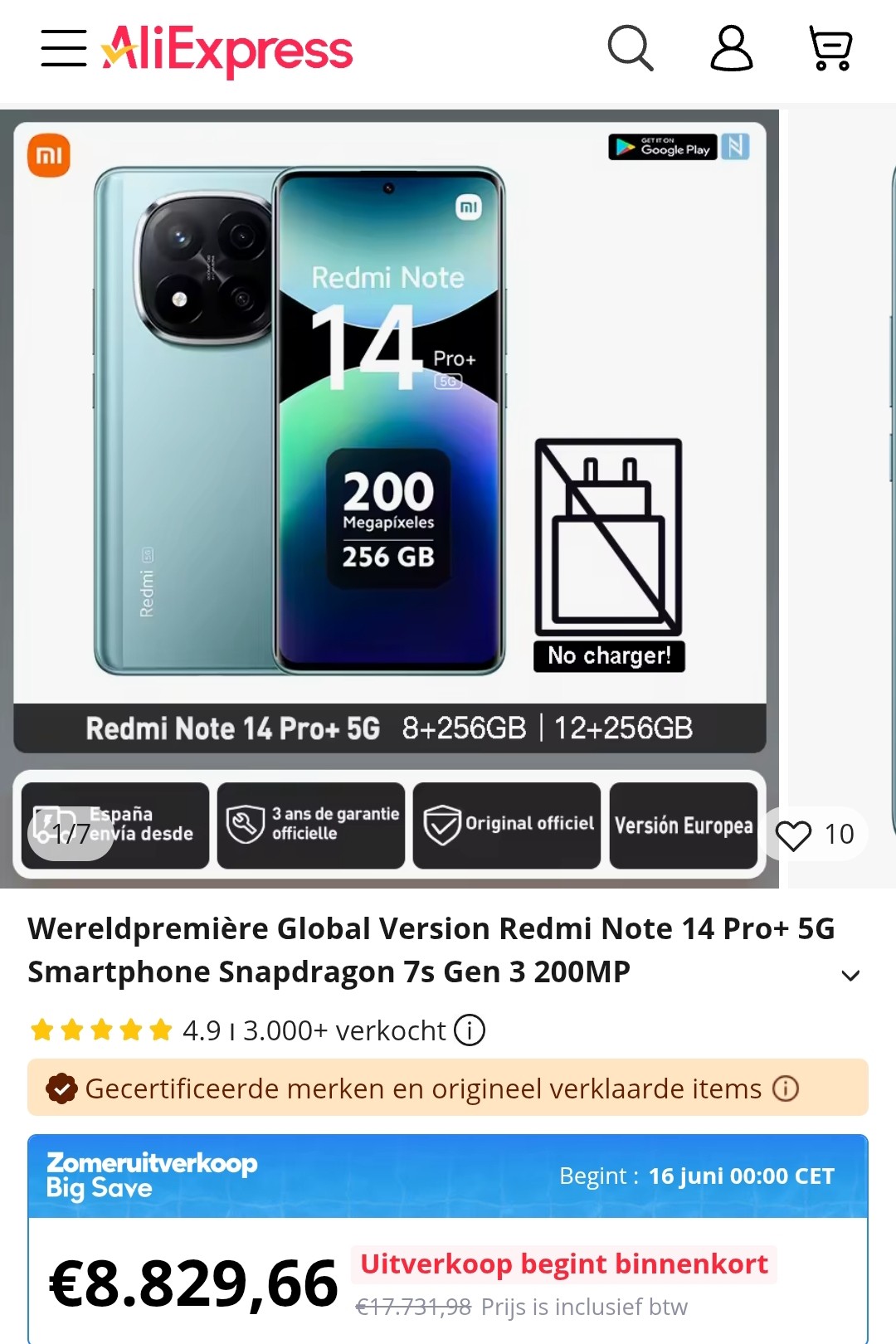Image resolution: width=896 pixels, height=1344 pixels.
Task: Tap the orange certified brands badge icon
Action: [61, 1088]
